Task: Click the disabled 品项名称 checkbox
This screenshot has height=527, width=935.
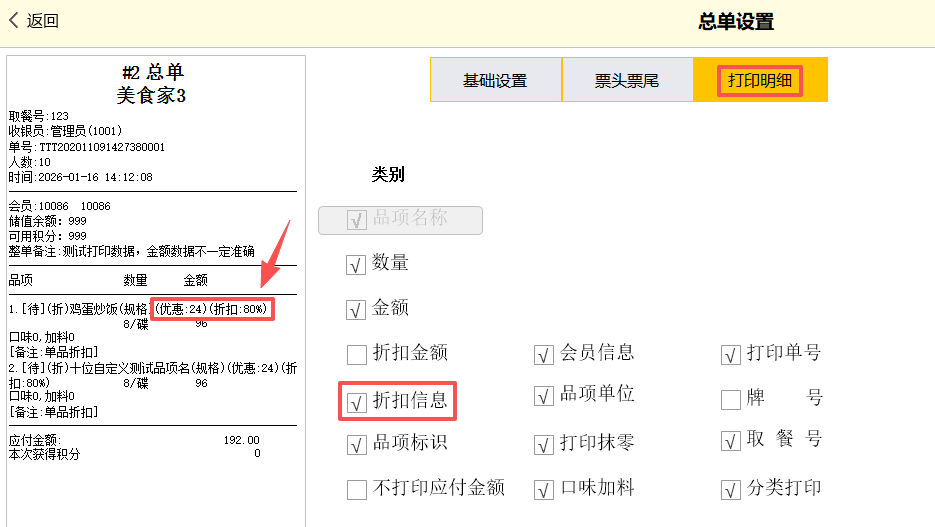Action: point(356,220)
